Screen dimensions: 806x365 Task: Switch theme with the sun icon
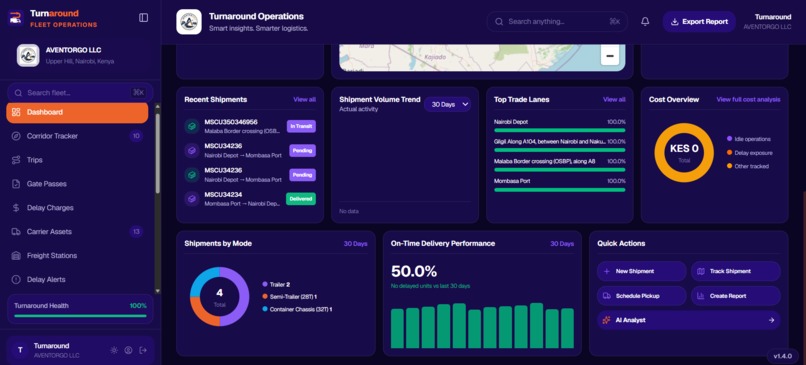click(x=114, y=350)
